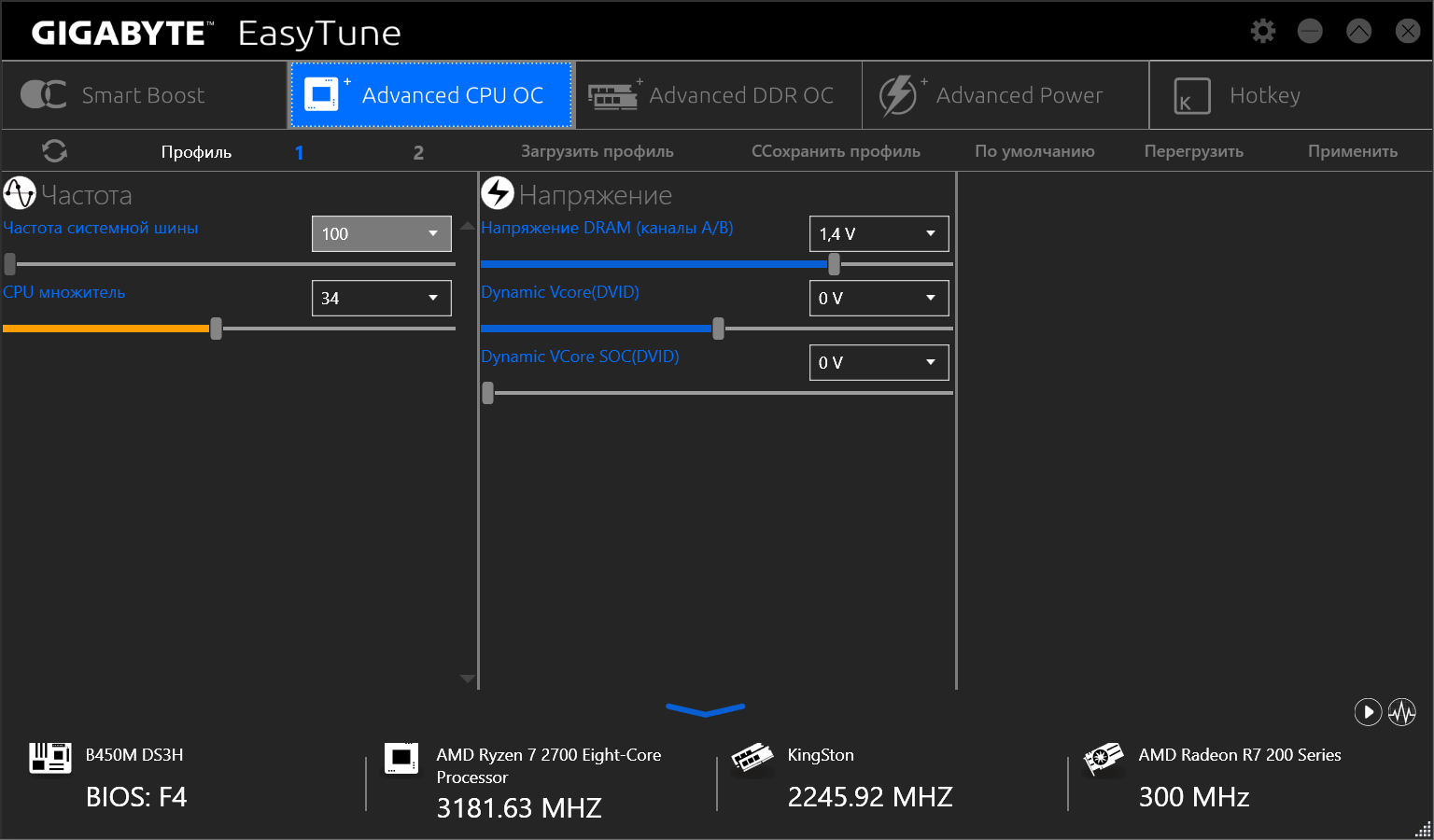Open the Advanced Power tab
The width and height of the screenshot is (1434, 840).
click(1005, 95)
